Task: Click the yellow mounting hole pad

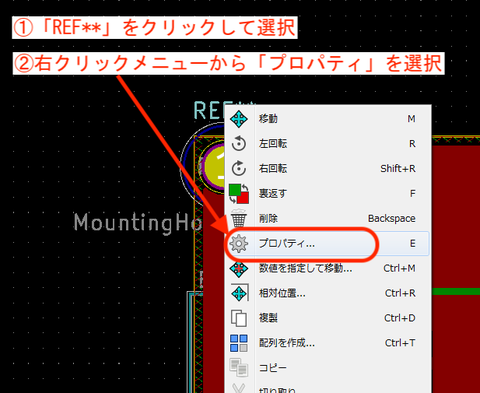Action: pyautogui.click(x=215, y=167)
